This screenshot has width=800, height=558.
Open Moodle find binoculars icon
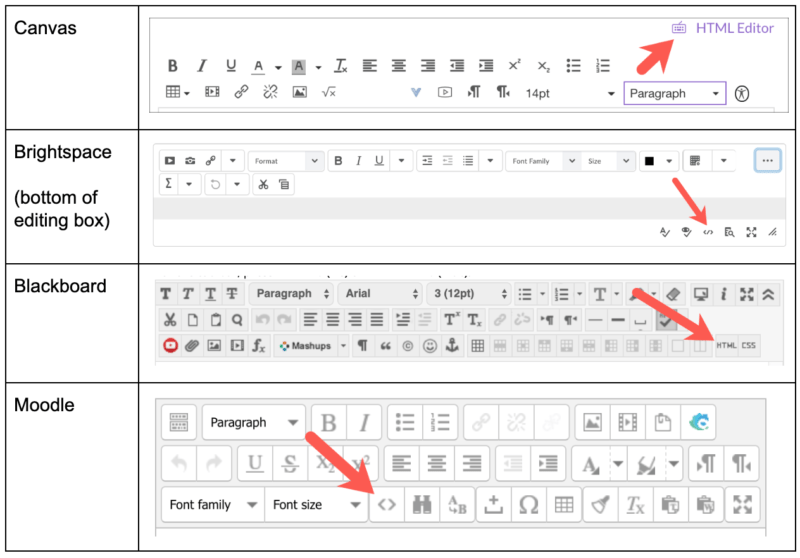pos(422,505)
